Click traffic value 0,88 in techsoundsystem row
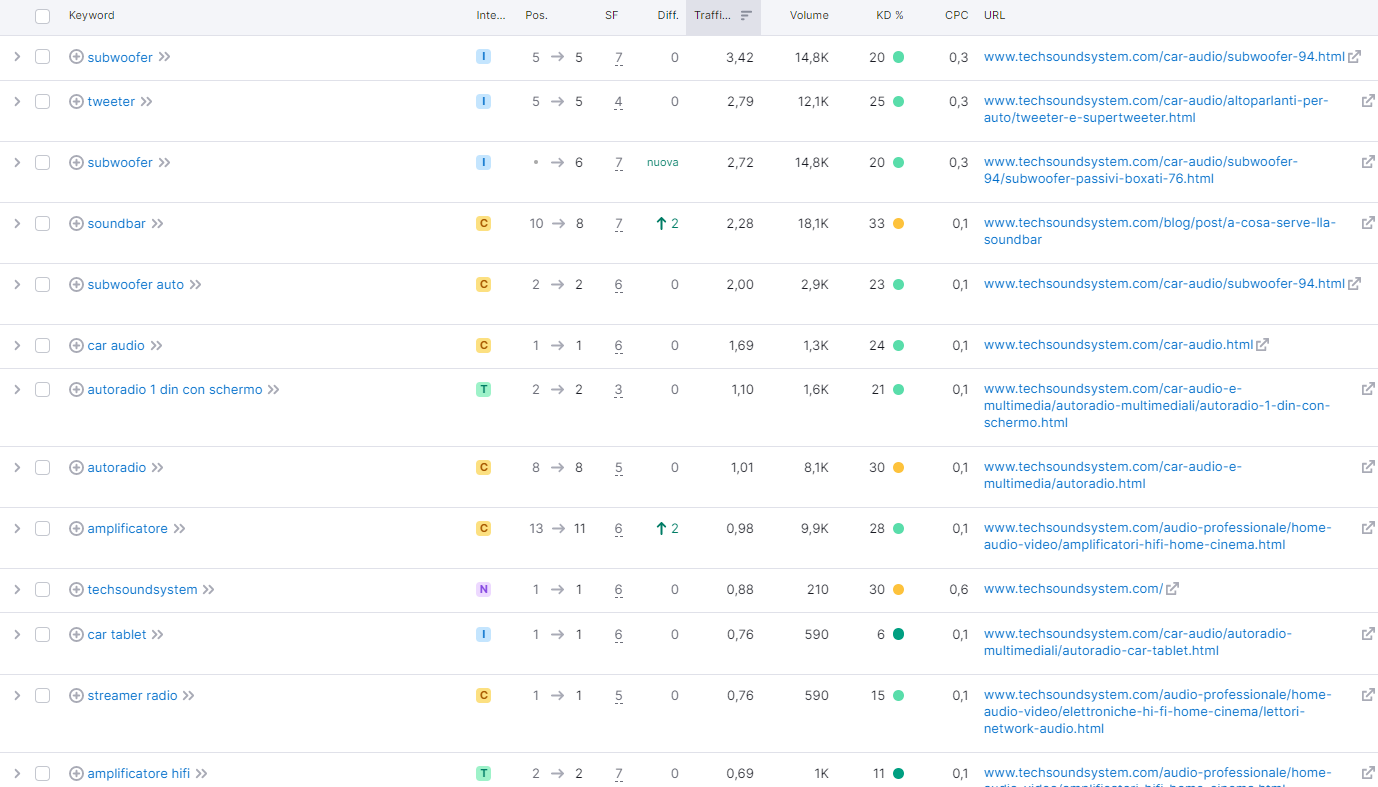Screen dimensions: 1378x787 coord(741,589)
